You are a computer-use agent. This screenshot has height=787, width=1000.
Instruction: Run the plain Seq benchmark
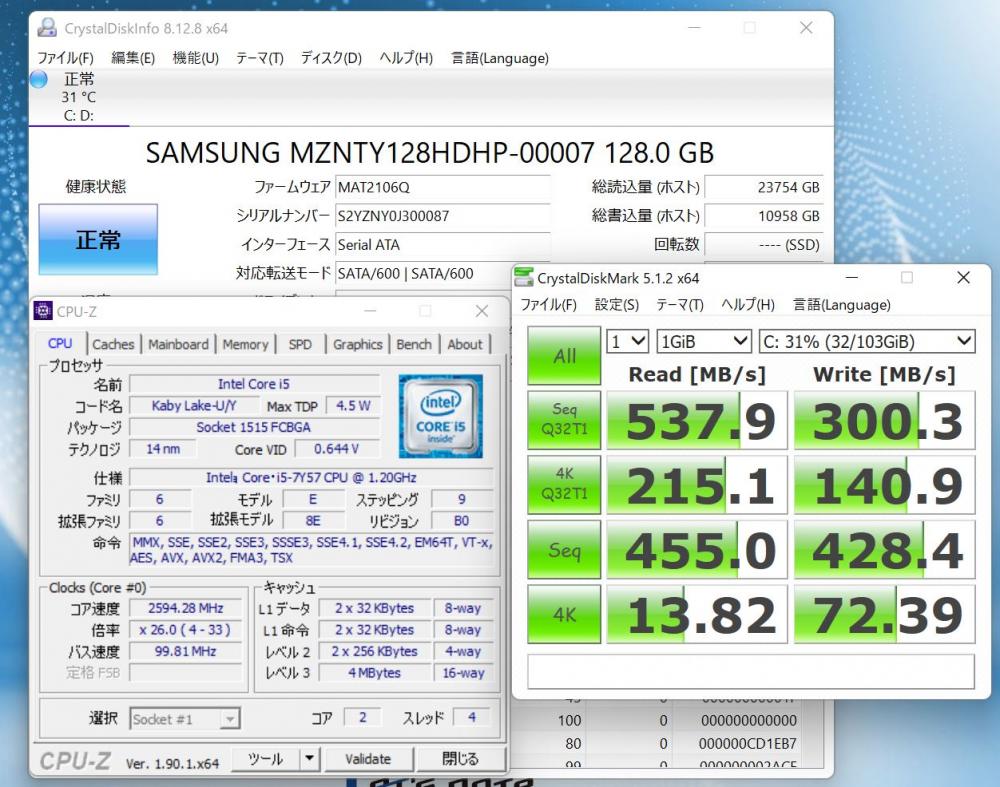coord(564,550)
